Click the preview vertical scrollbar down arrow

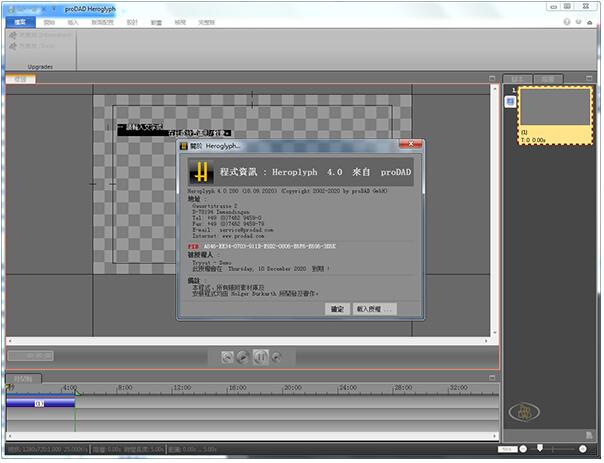[495, 332]
